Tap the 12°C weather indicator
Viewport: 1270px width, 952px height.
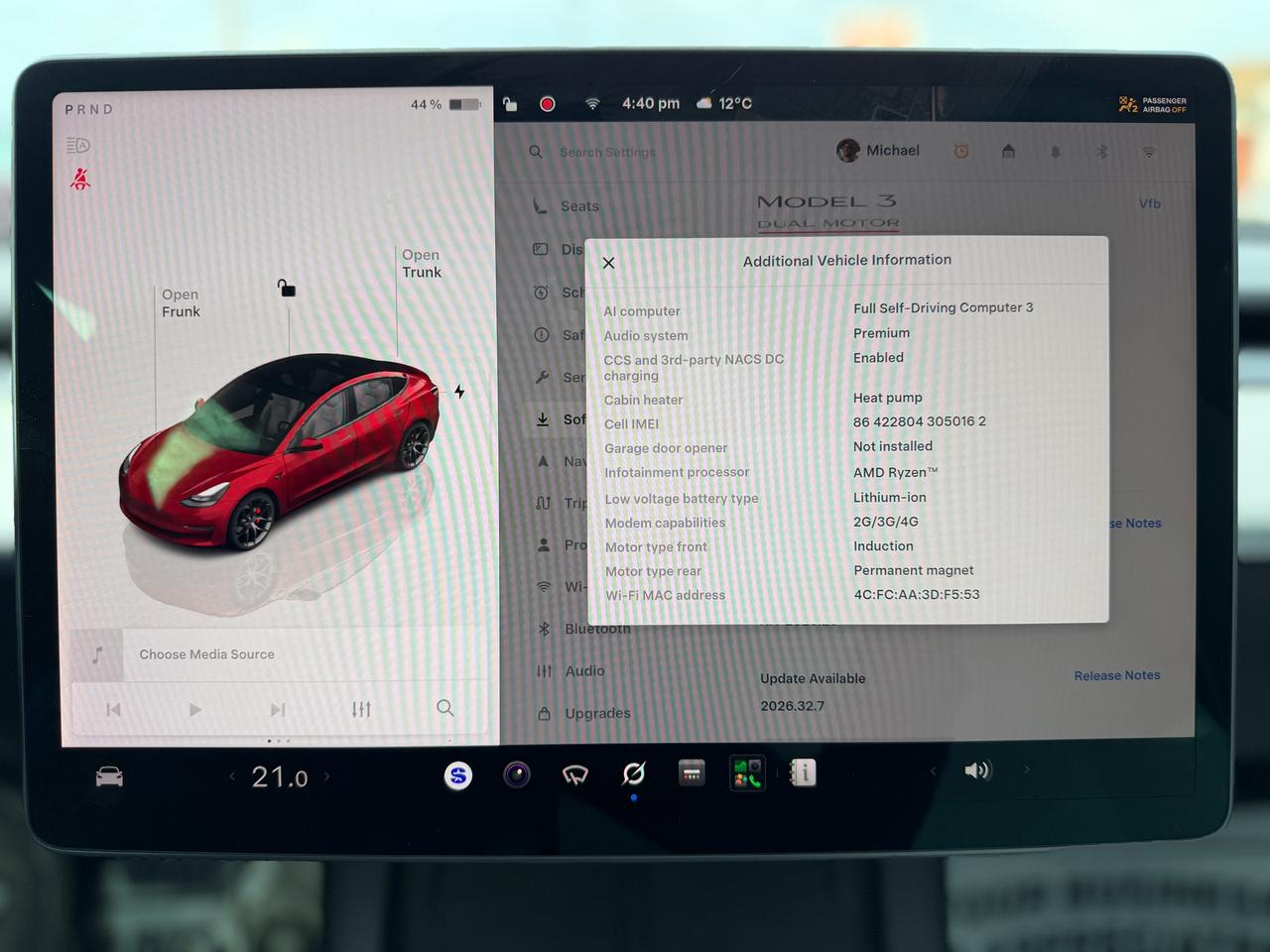[x=724, y=103]
